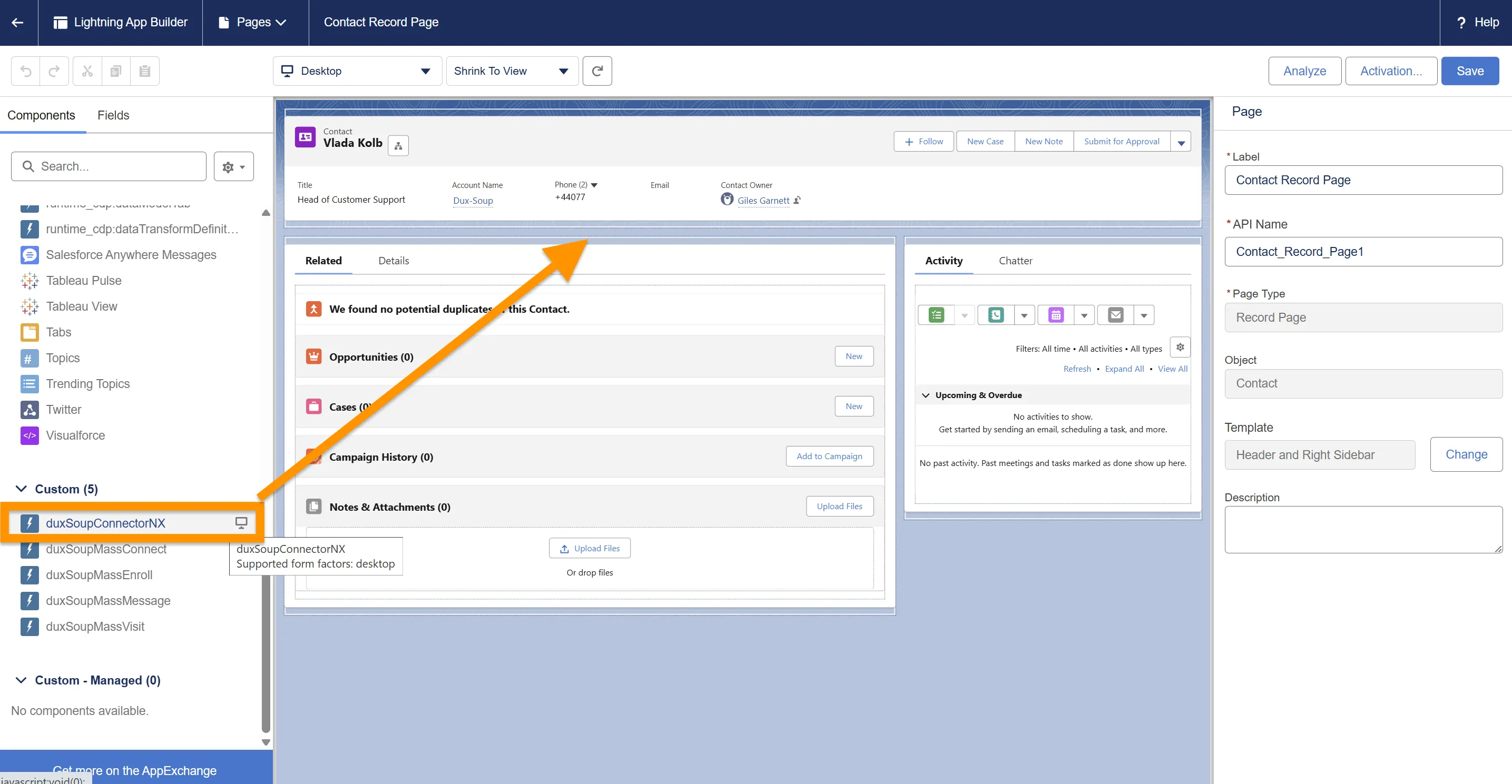Viewport: 1512px width, 784px height.
Task: Click the copy icon in toolbar
Action: 116,71
